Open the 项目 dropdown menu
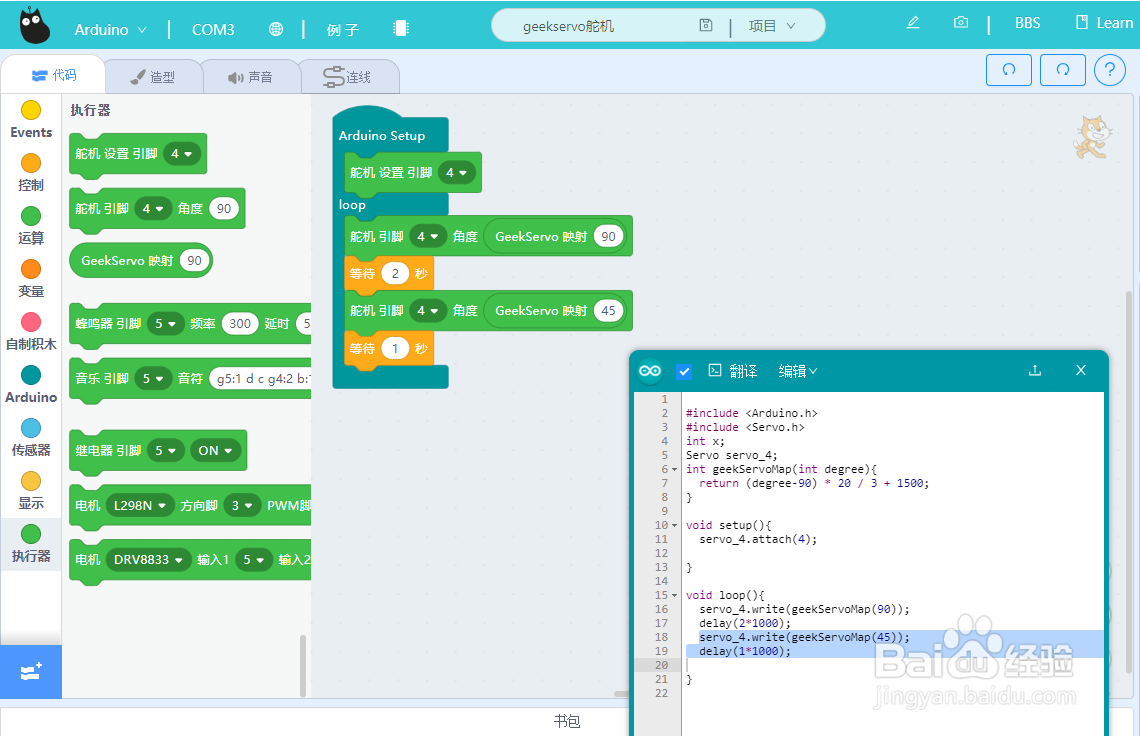The image size is (1140, 736). pos(771,26)
